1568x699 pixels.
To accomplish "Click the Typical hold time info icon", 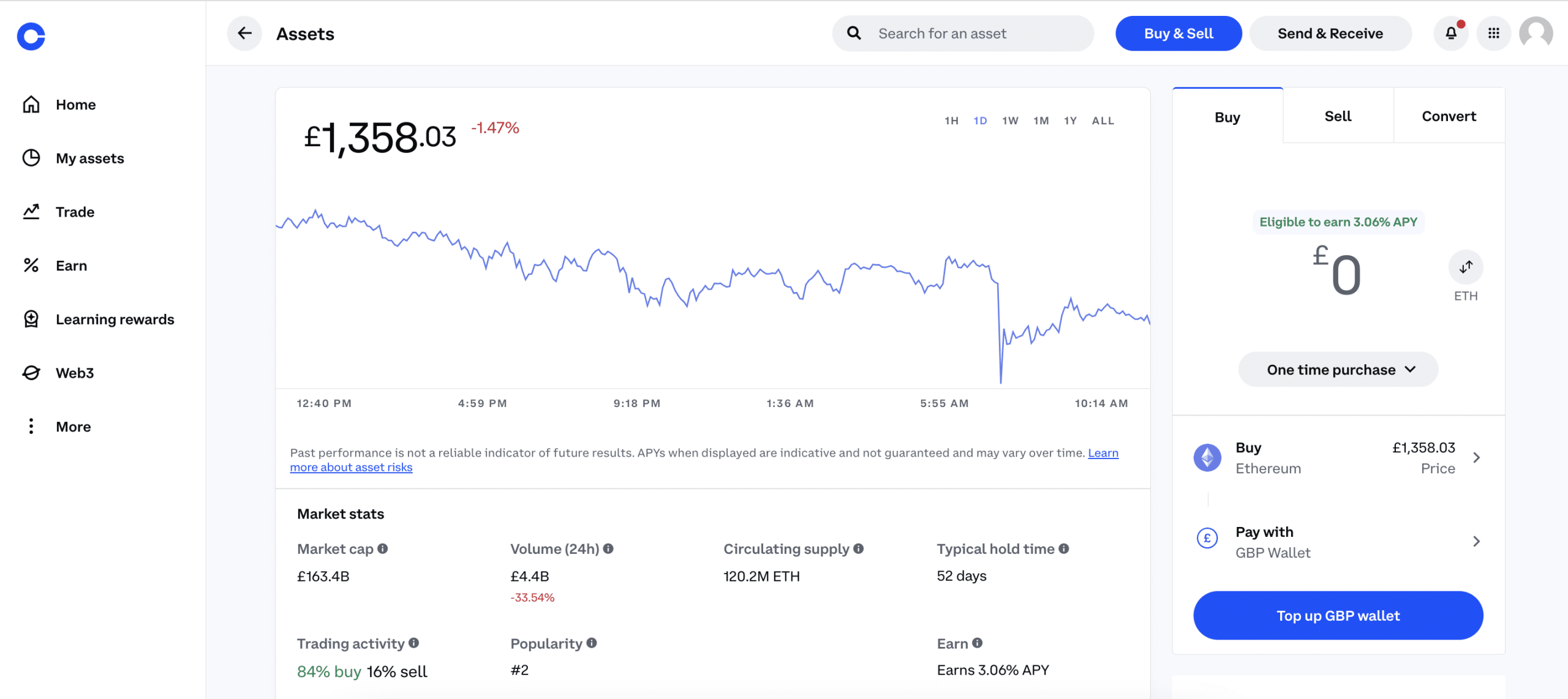I will coord(1064,549).
